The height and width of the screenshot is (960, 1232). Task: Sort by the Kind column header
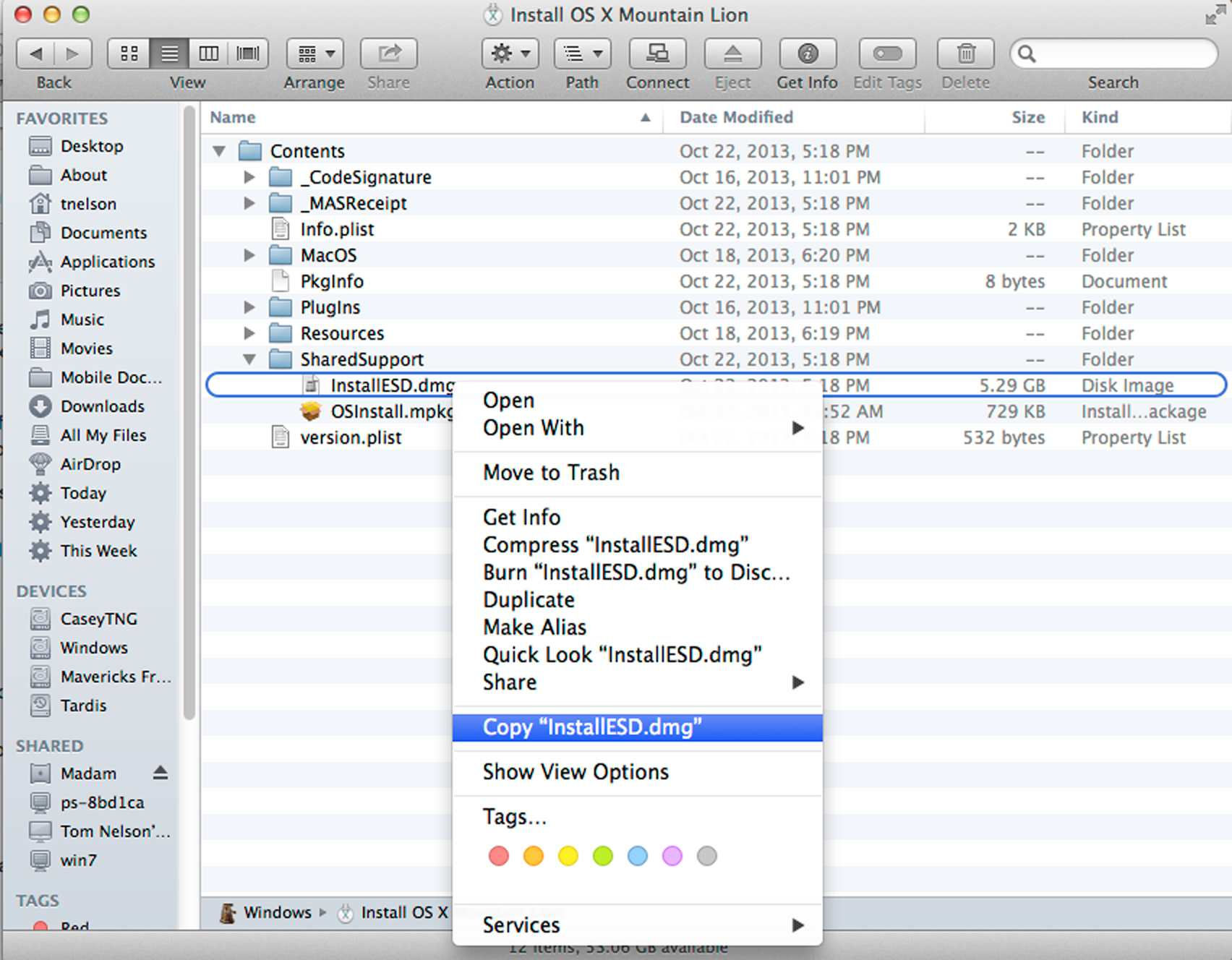click(x=1148, y=118)
